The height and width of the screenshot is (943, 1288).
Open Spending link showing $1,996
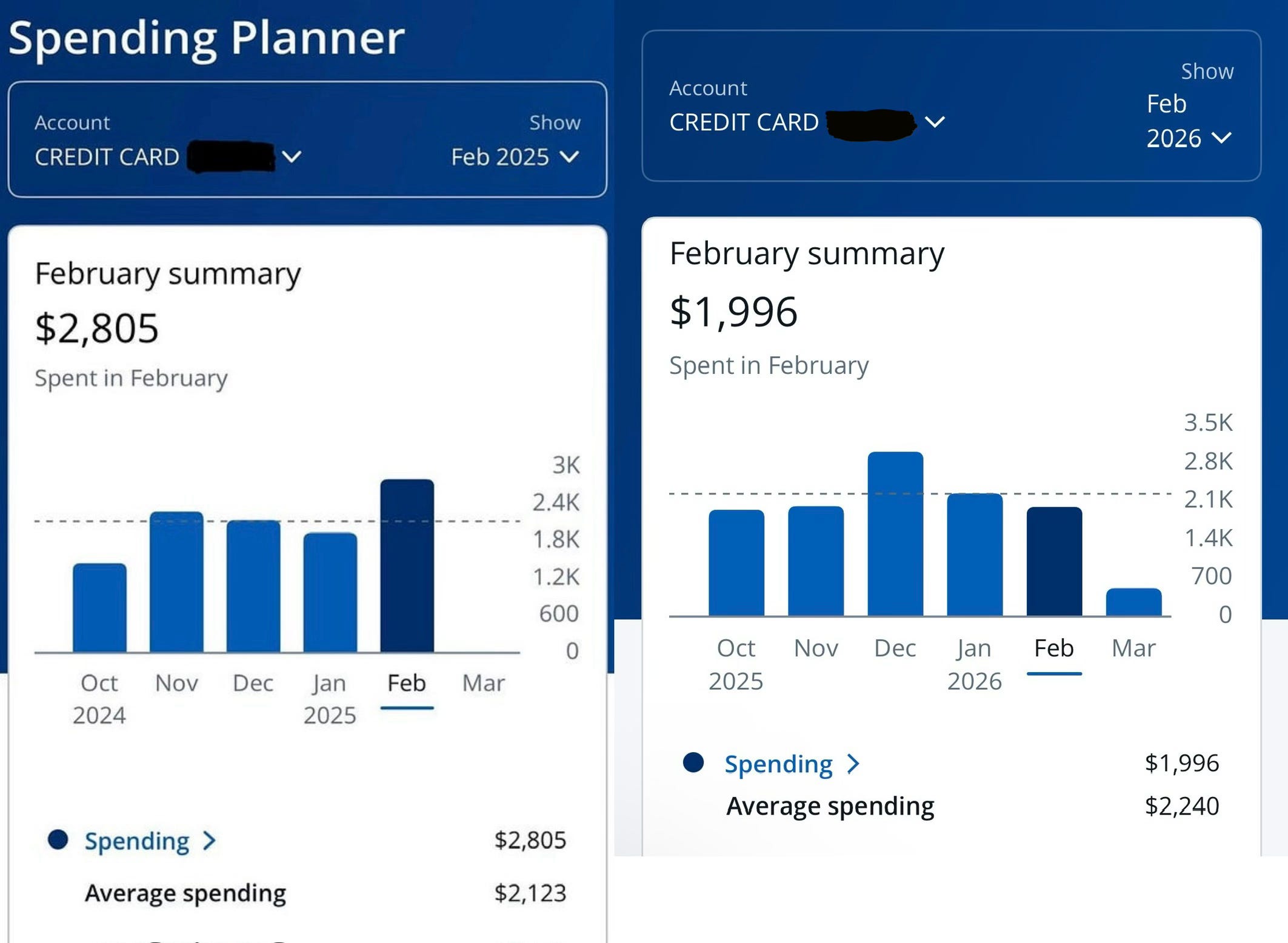[778, 764]
